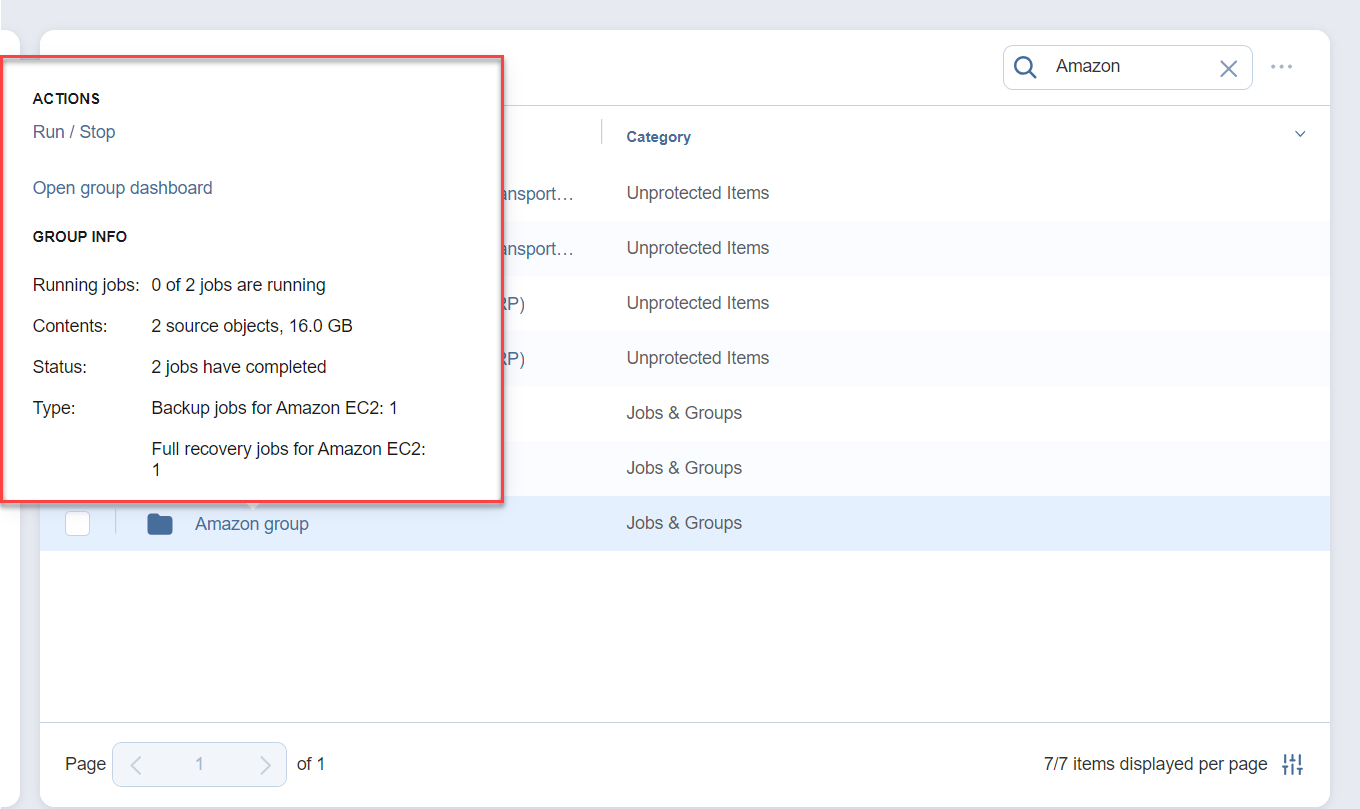Click Jobs & Groups in Amazon group row
1360x809 pixels.
(x=684, y=523)
